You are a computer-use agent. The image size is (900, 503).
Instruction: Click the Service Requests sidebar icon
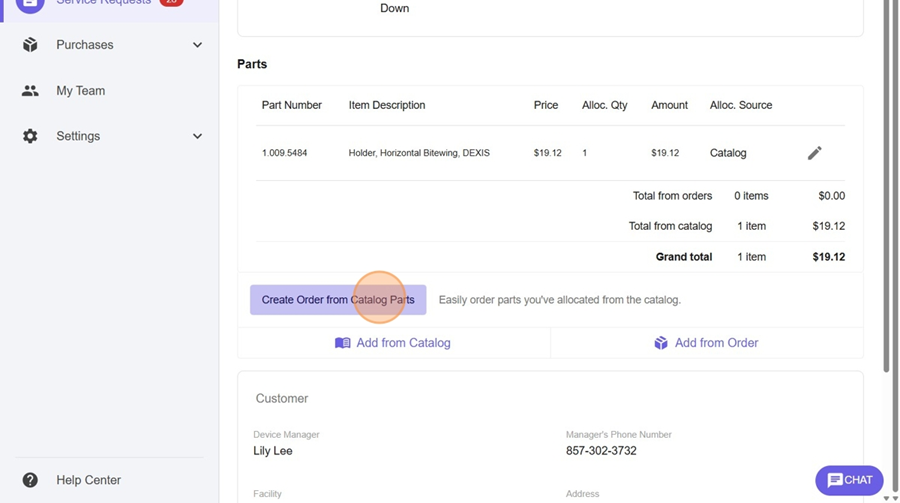[30, 4]
